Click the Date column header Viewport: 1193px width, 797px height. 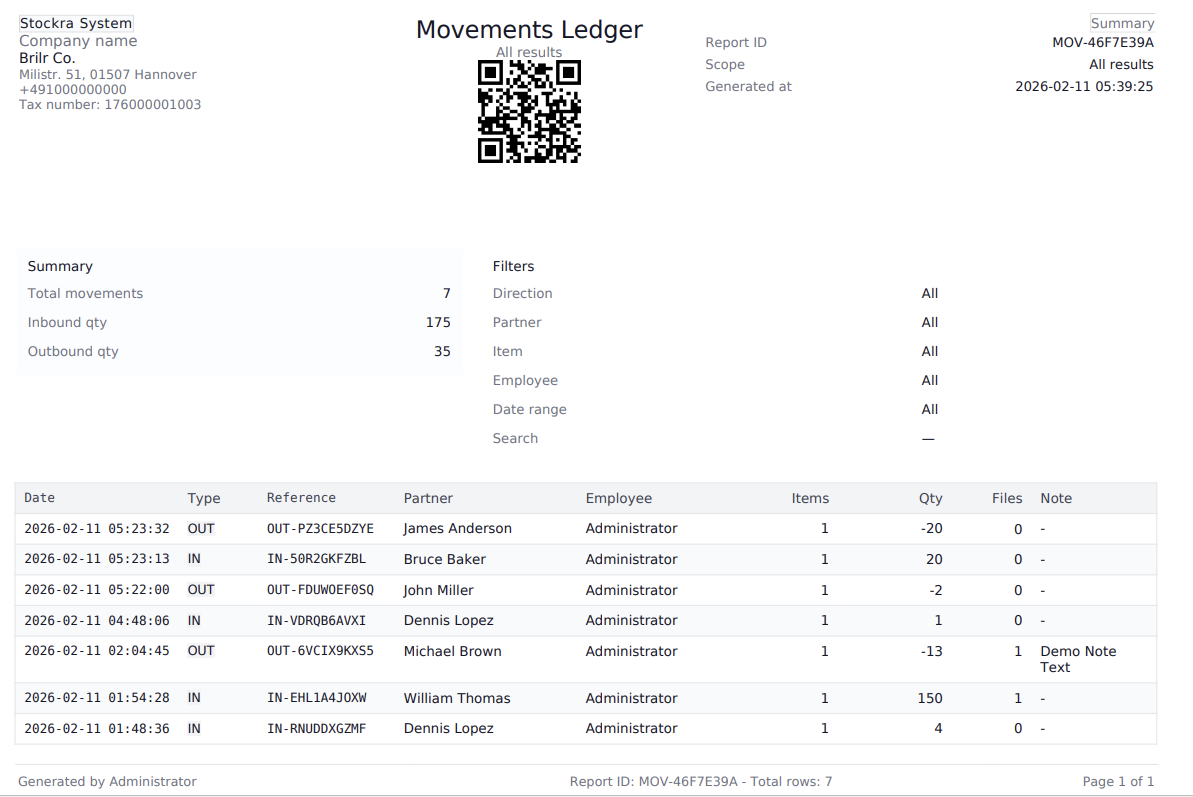click(40, 498)
